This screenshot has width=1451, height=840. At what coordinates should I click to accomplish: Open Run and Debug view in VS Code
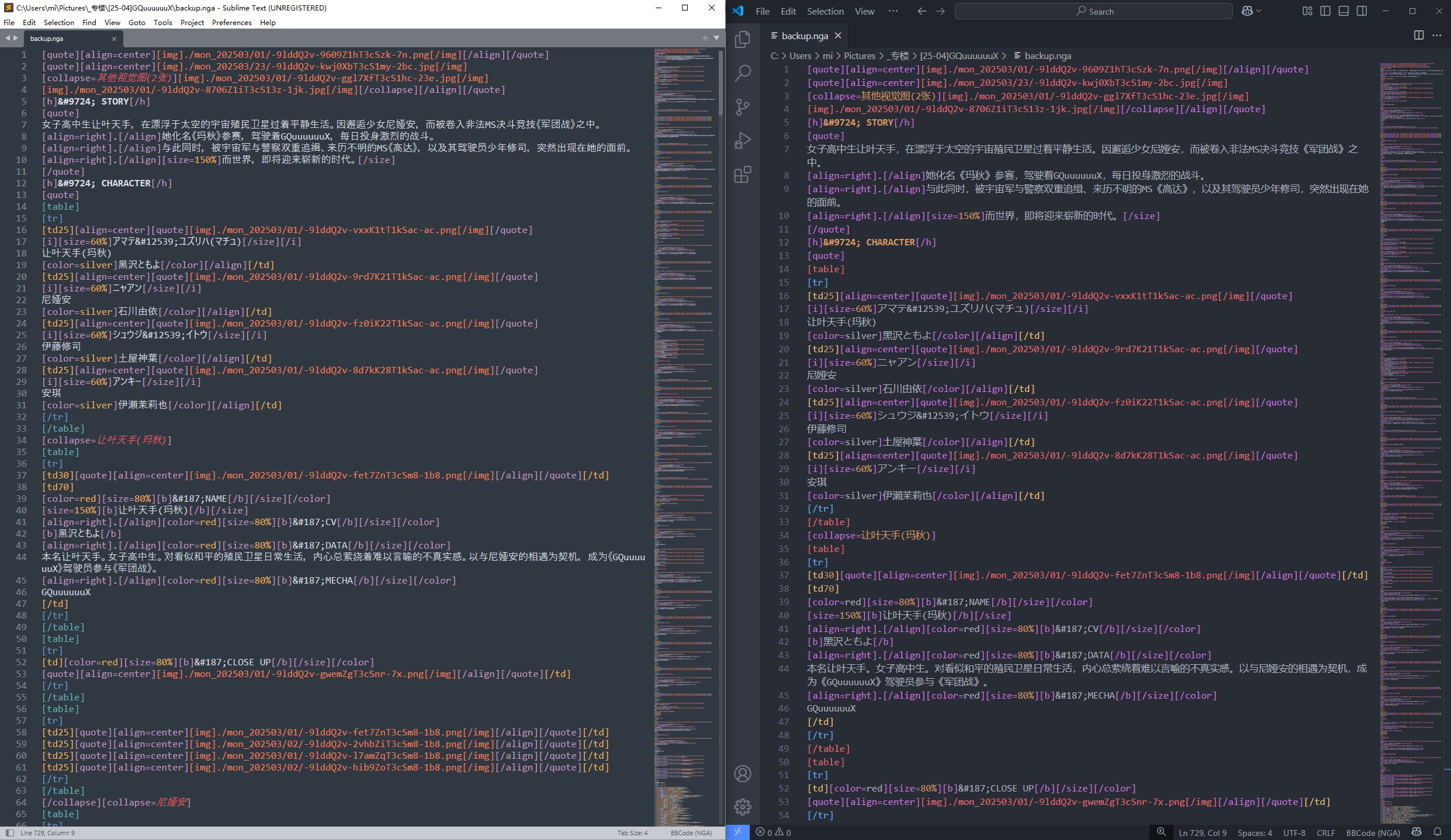742,140
